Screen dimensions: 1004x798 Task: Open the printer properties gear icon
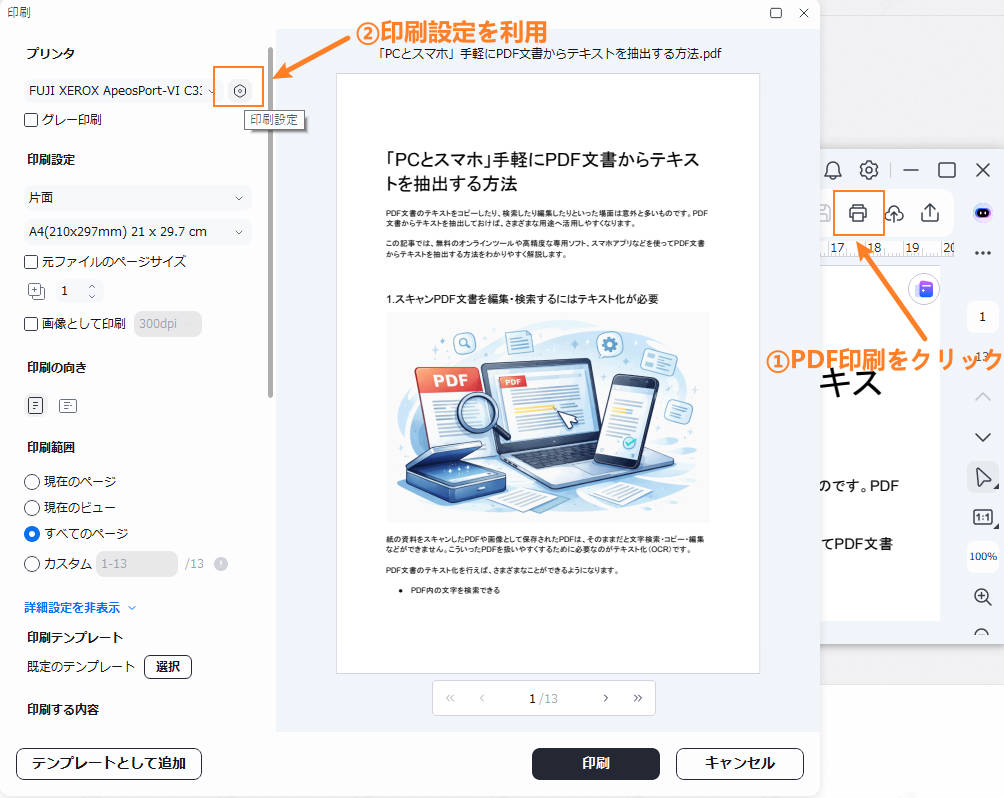click(238, 88)
